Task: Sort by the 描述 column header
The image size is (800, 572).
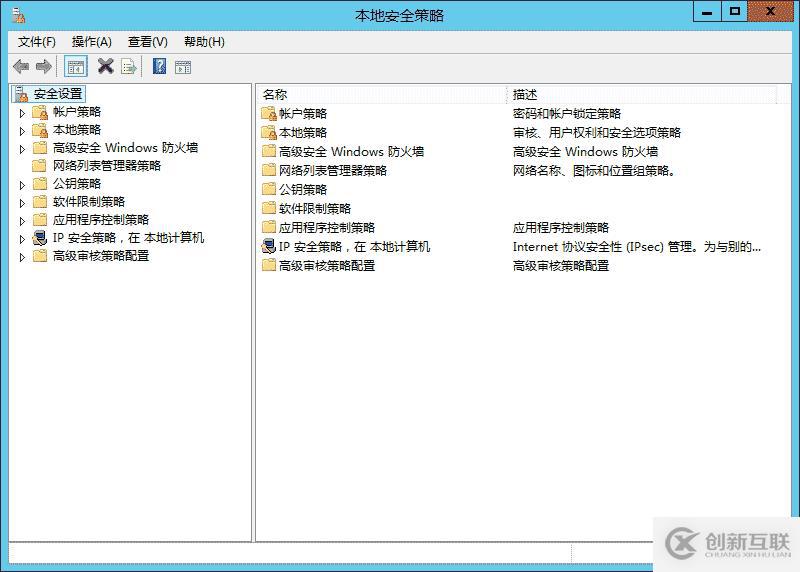Action: 643,94
